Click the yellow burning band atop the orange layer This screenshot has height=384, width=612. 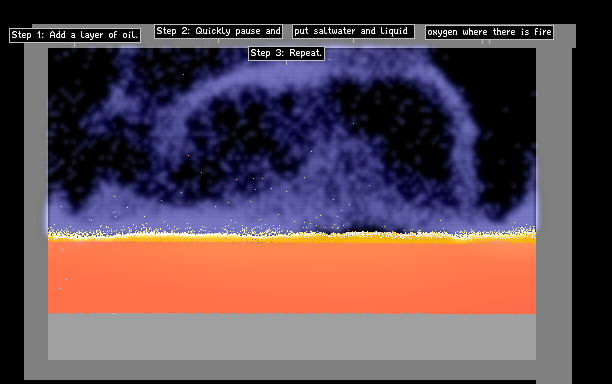(x=292, y=236)
